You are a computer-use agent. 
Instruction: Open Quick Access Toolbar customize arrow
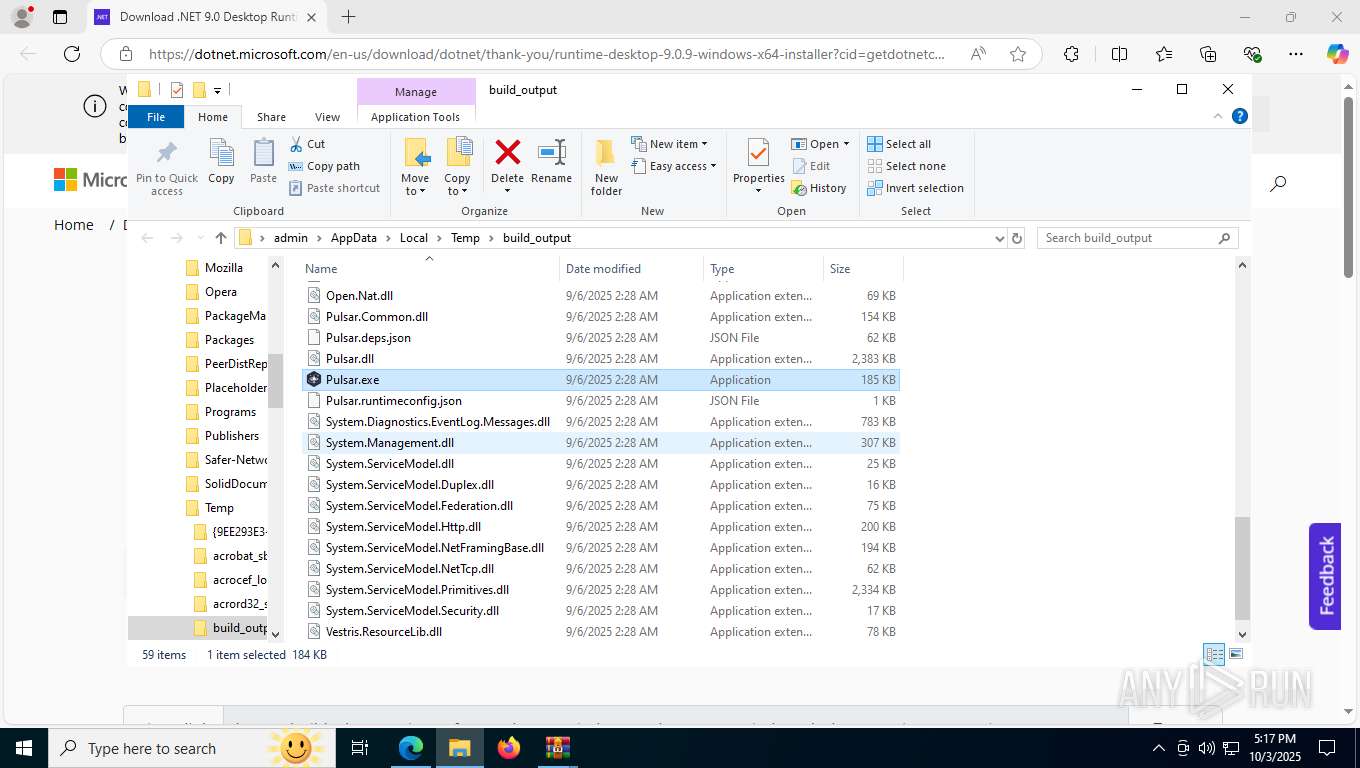[x=217, y=90]
